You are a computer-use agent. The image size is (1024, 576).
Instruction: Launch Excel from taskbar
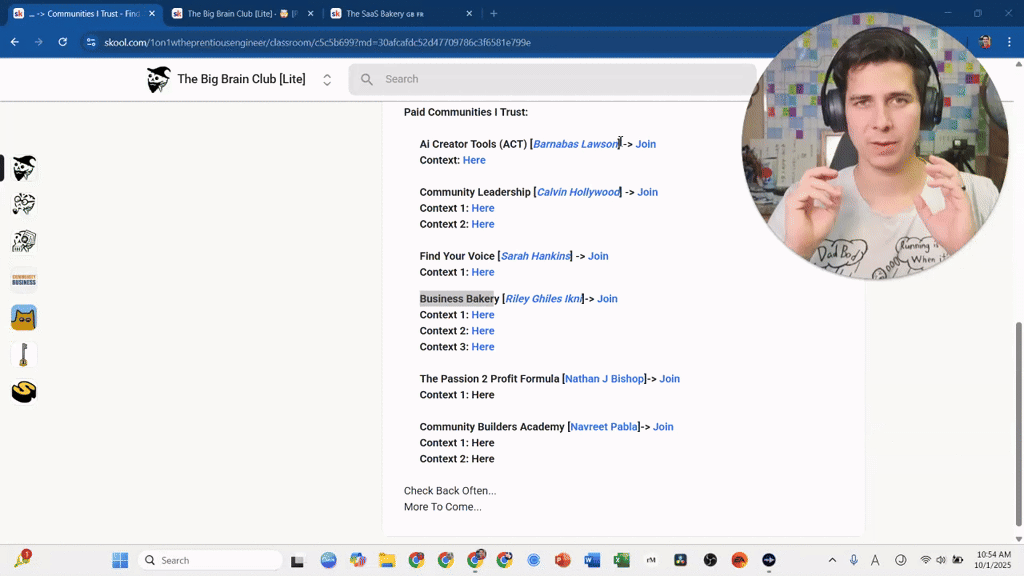[622, 560]
